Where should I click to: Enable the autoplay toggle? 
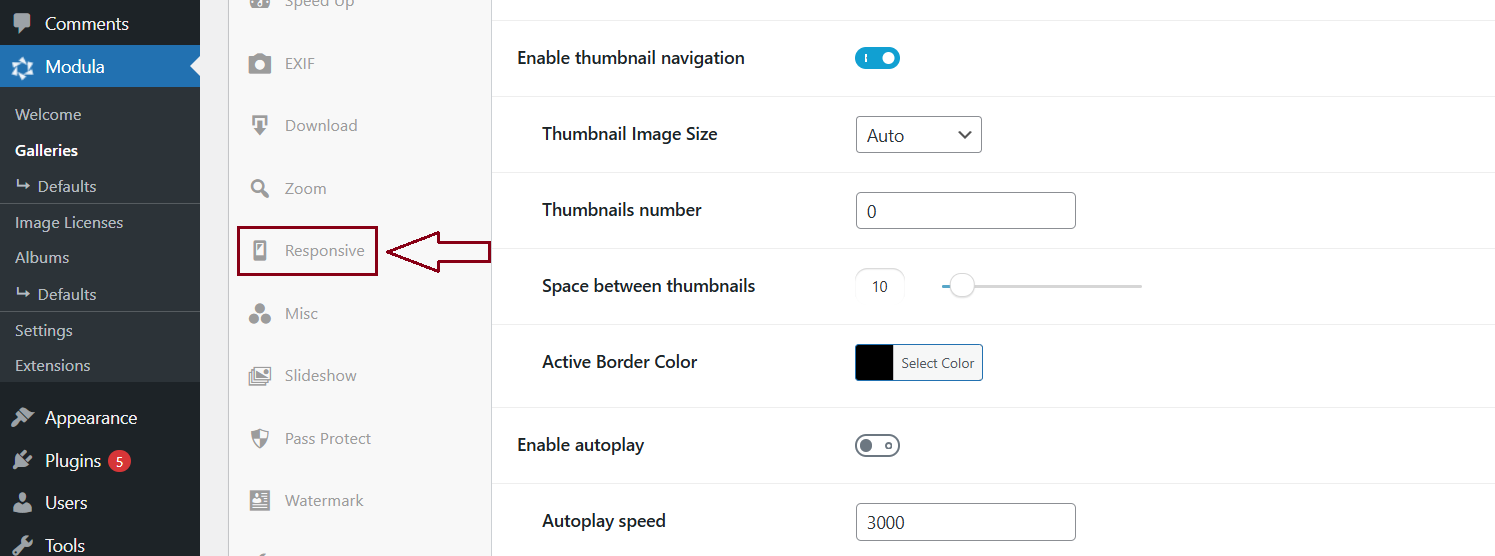pos(877,446)
